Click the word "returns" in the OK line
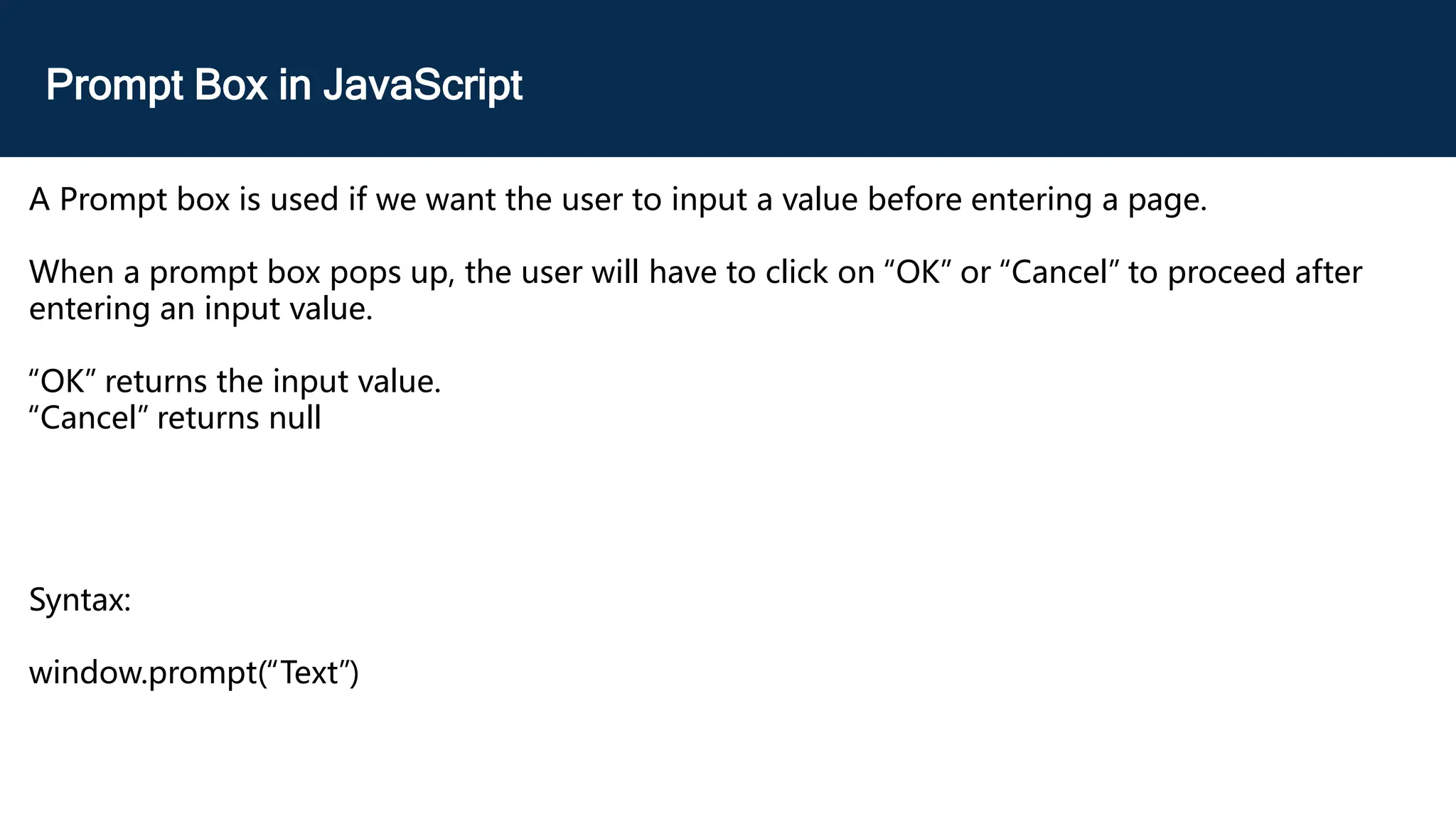The width and height of the screenshot is (1456, 819). point(156,382)
